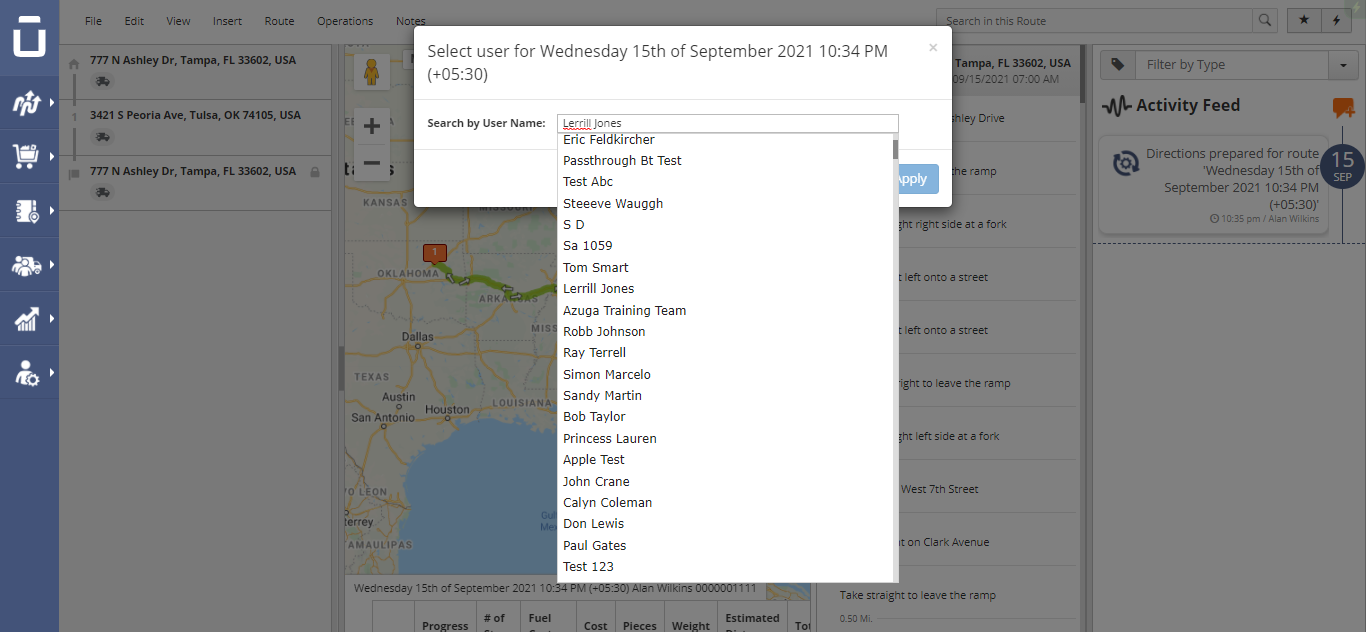
Task: Click the user list scrollbar
Action: pos(895,150)
